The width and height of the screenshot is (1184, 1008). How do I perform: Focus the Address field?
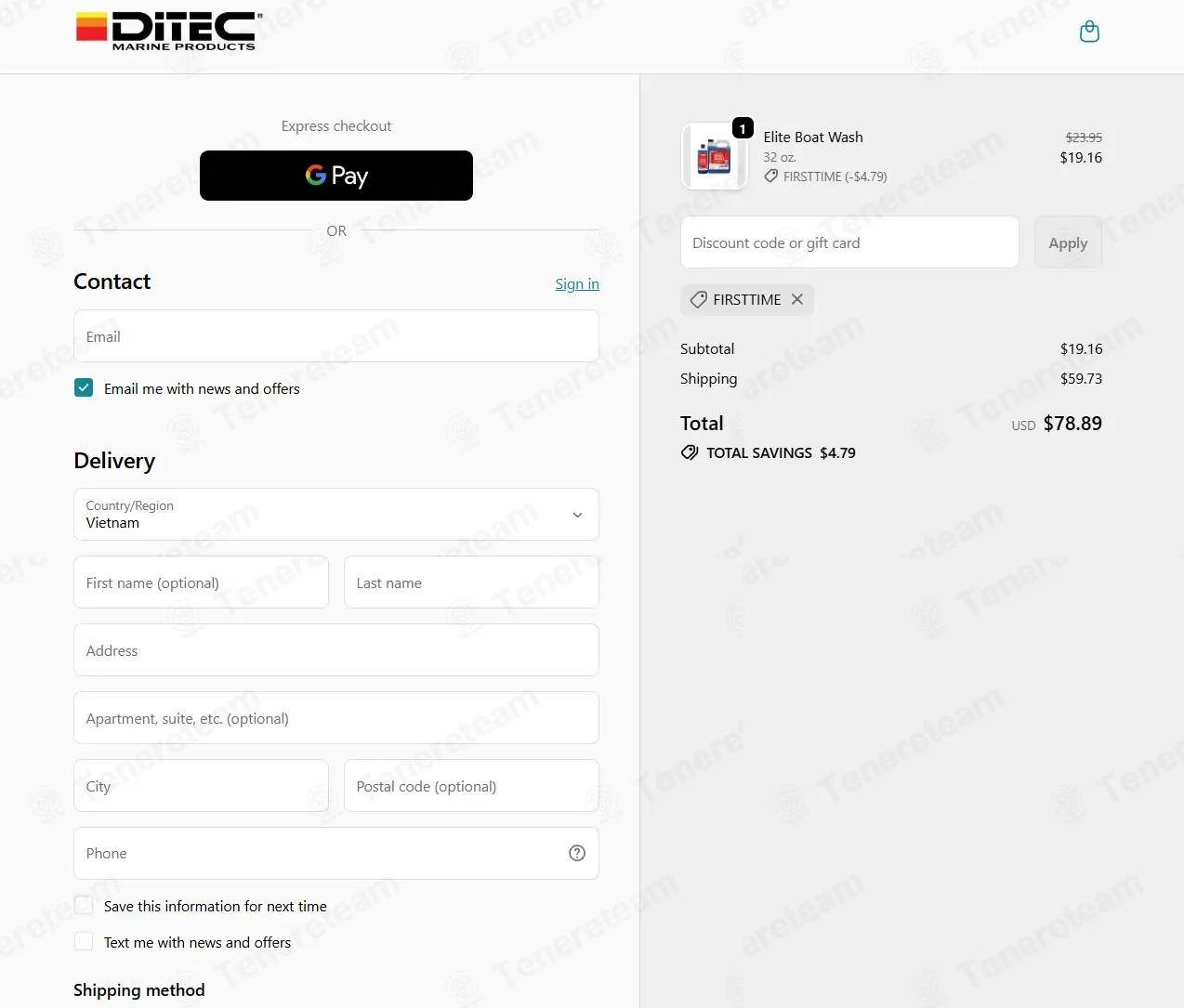[x=336, y=650]
